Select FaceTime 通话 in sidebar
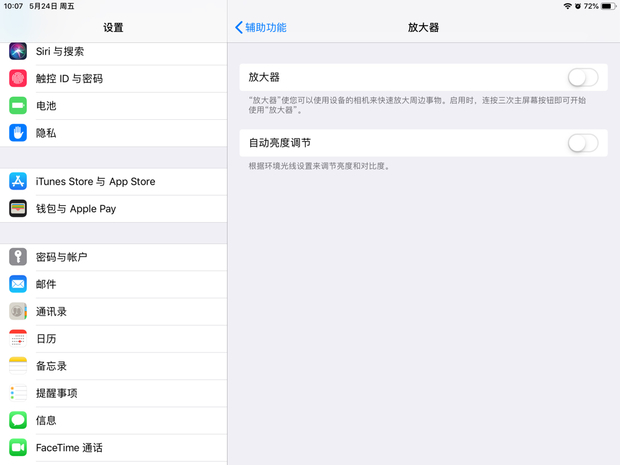 tap(113, 448)
